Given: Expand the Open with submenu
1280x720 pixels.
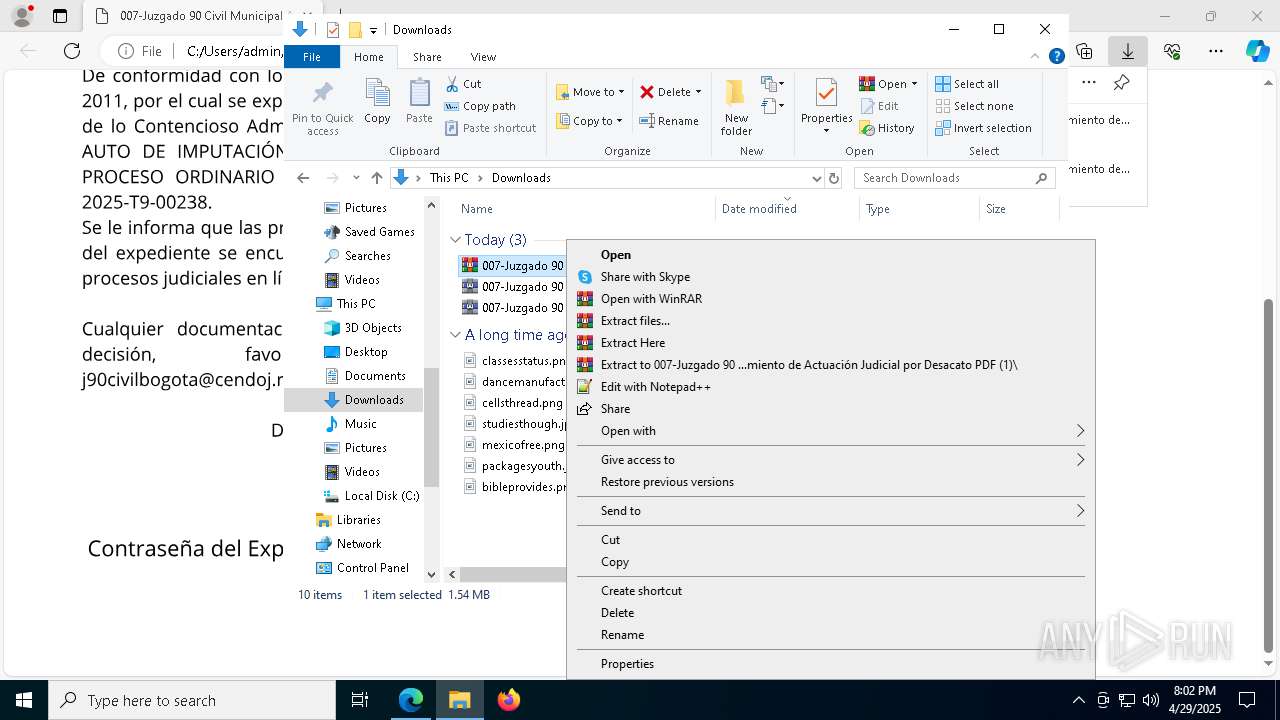Looking at the screenshot, I should 831,431.
